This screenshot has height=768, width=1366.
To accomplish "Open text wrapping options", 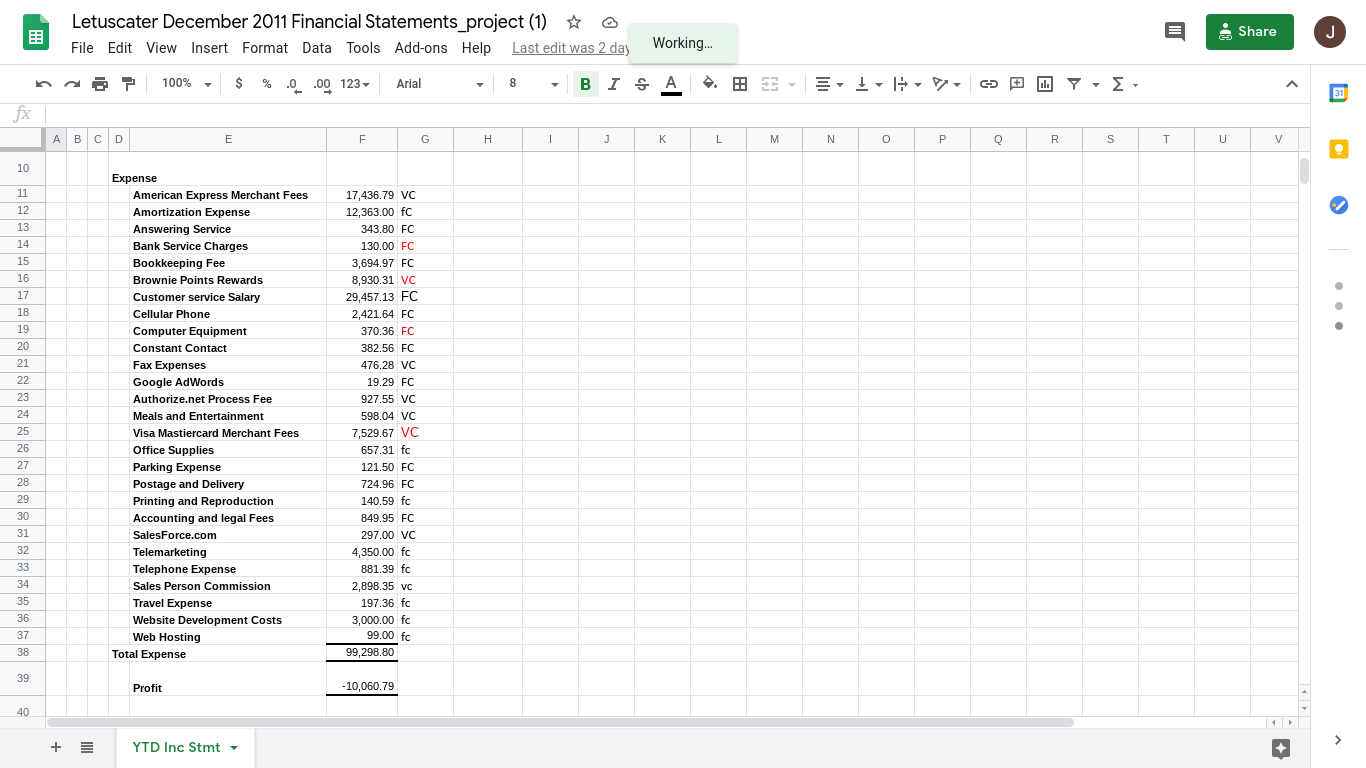I will [x=907, y=84].
